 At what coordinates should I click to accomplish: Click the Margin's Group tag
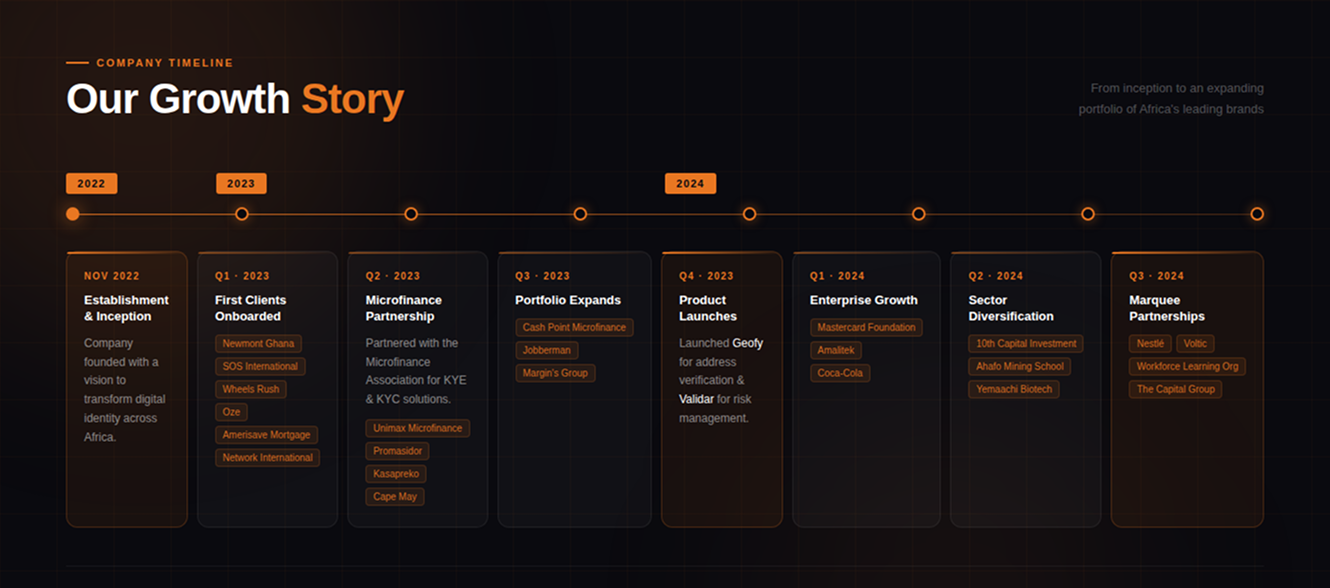pos(555,373)
